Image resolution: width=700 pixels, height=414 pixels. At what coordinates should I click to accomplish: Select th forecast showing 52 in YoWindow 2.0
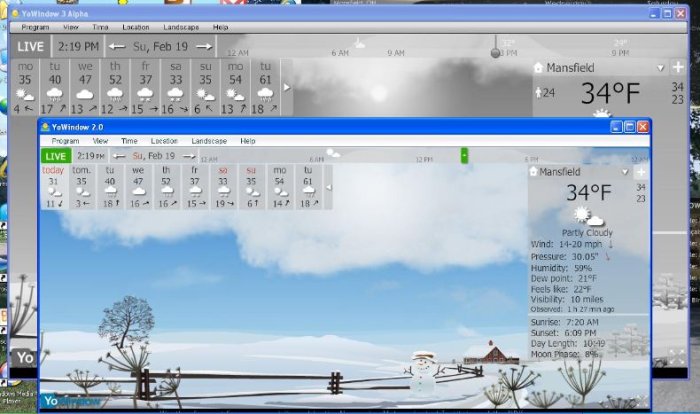click(x=166, y=187)
